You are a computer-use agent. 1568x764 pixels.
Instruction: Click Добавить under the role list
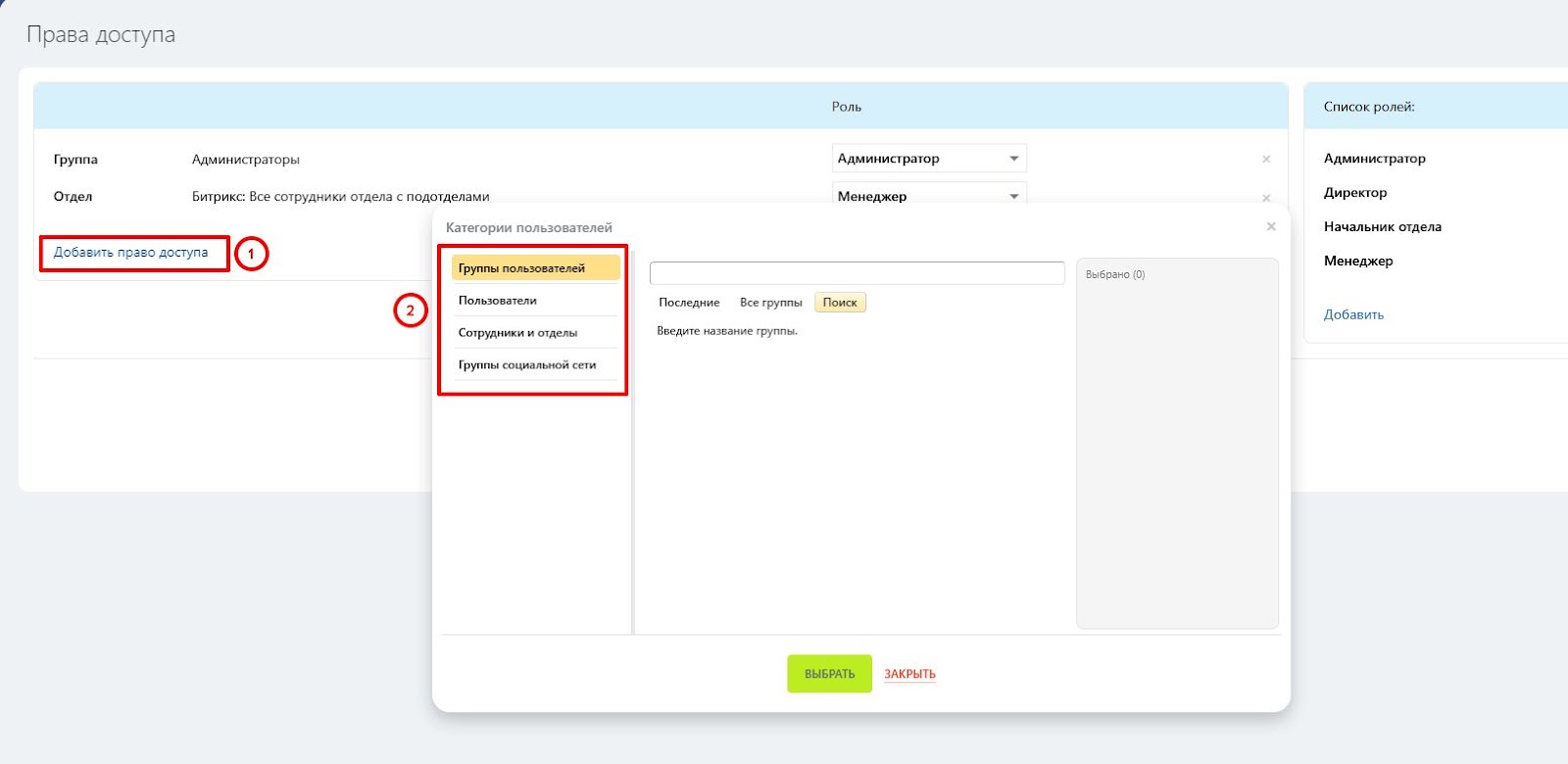click(1353, 314)
